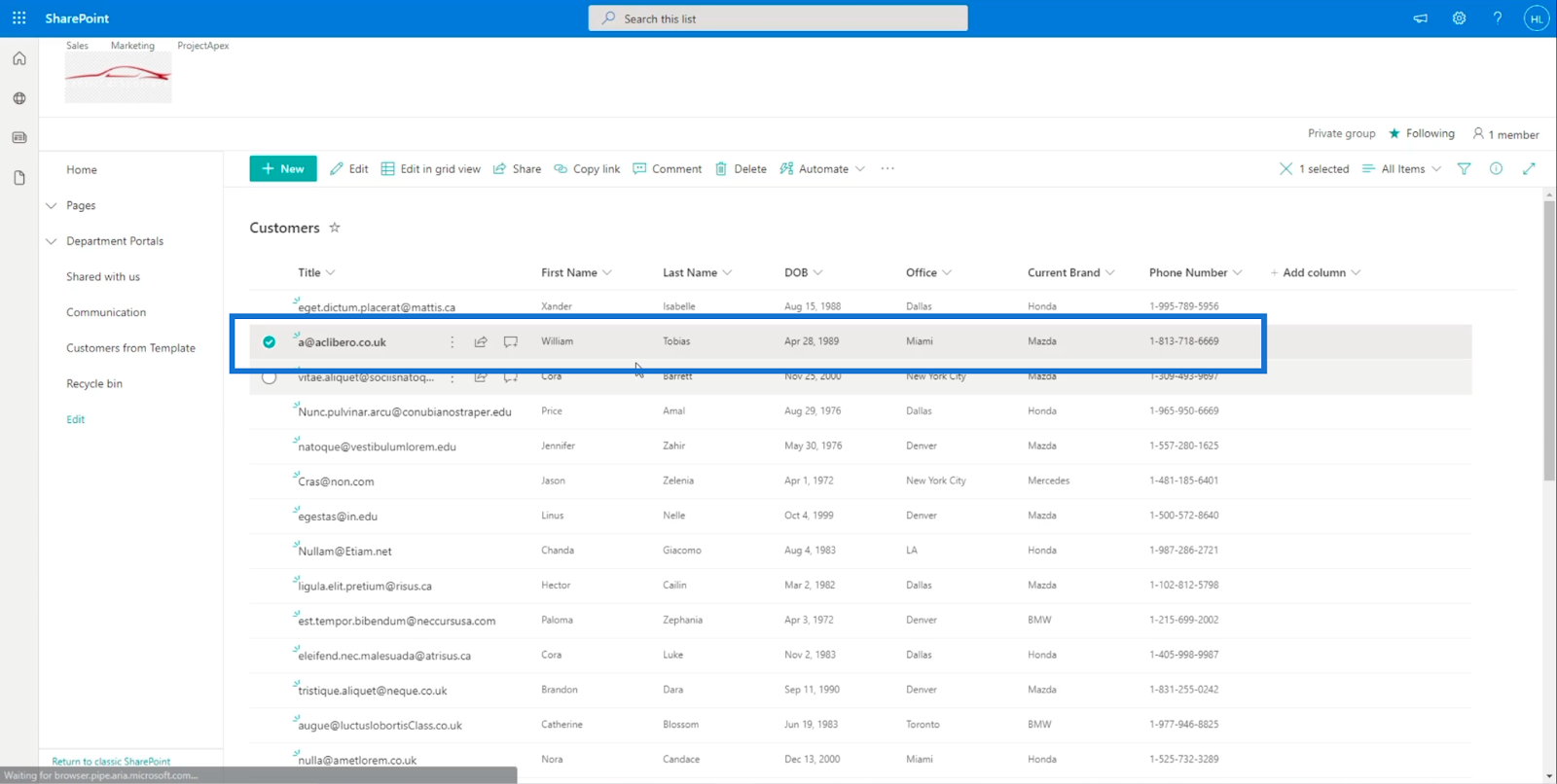Go to Customers from Template in sidebar
Screen dimensions: 1557x784
click(x=130, y=348)
